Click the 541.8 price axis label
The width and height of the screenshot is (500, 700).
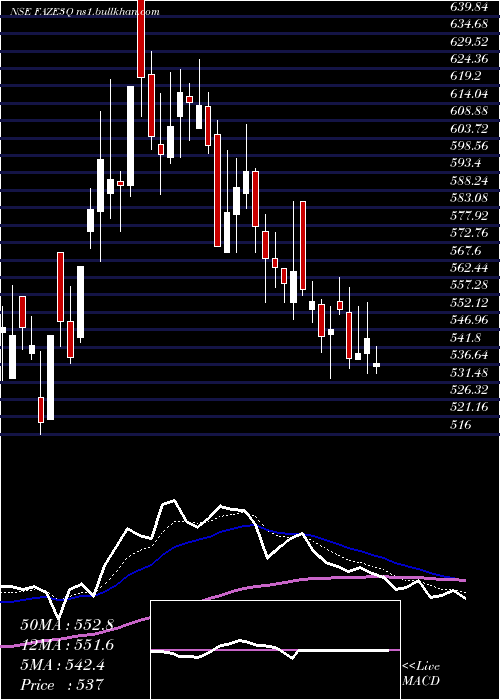coord(466,338)
